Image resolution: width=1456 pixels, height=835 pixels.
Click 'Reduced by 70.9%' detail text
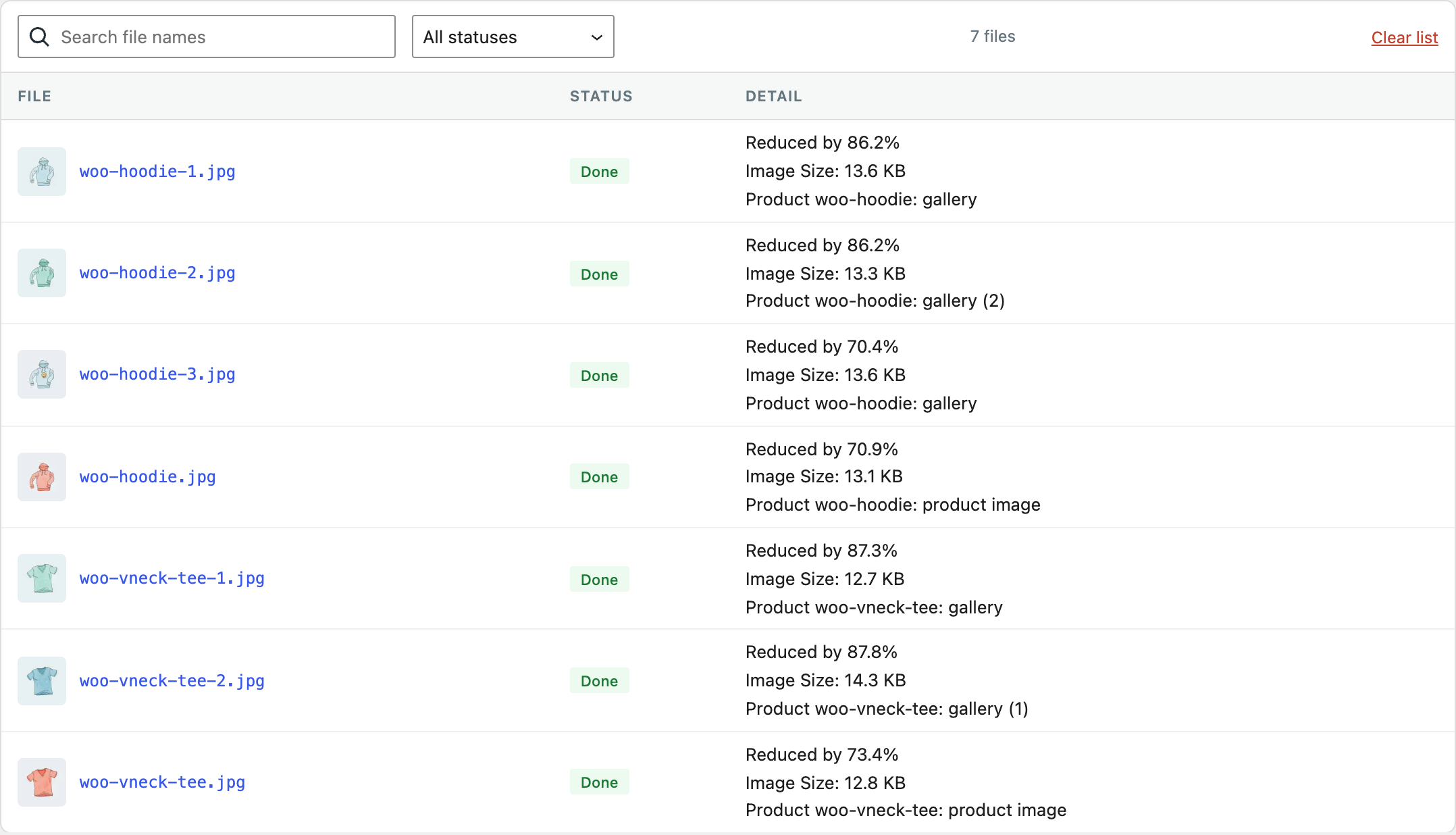(822, 449)
